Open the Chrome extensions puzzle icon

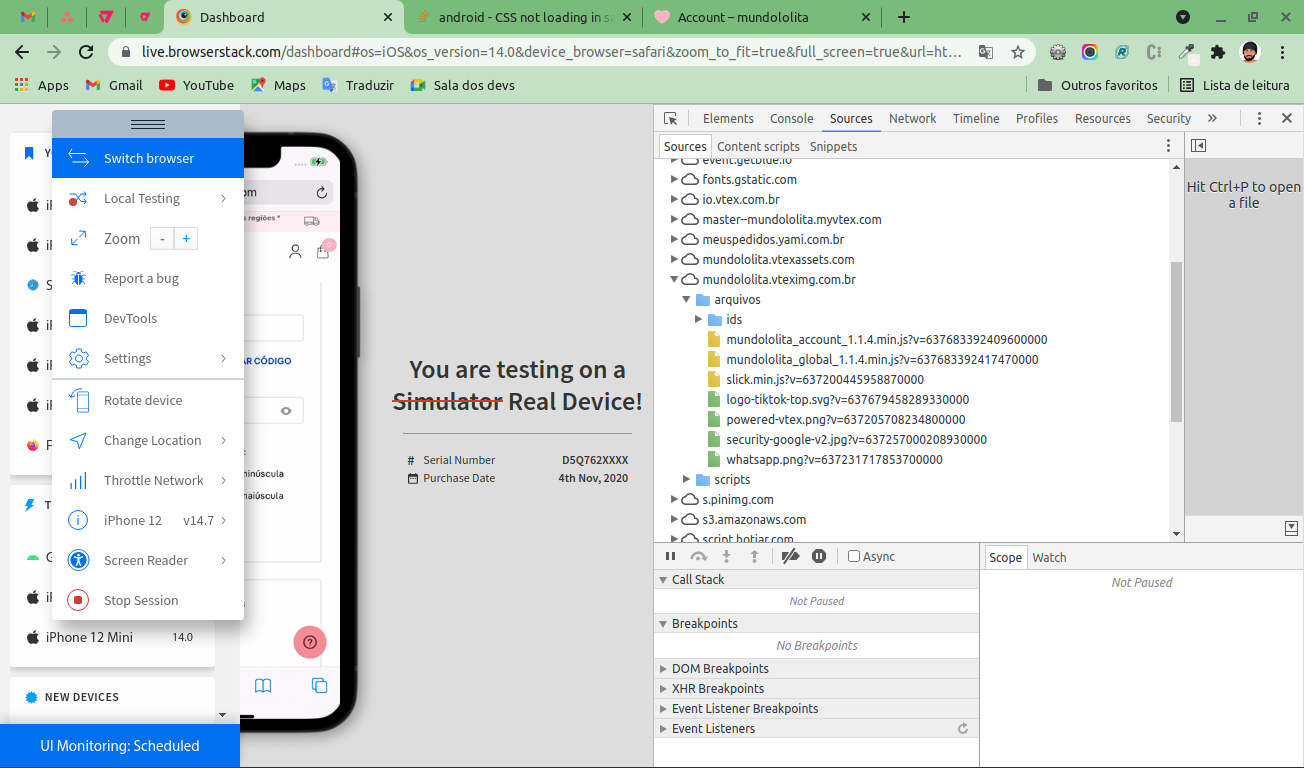(1217, 52)
